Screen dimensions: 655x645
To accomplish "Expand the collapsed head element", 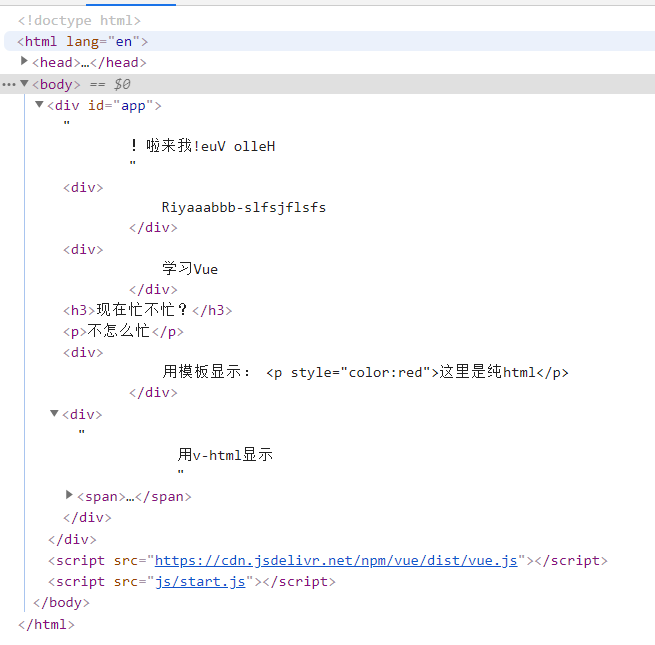I will click(24, 61).
